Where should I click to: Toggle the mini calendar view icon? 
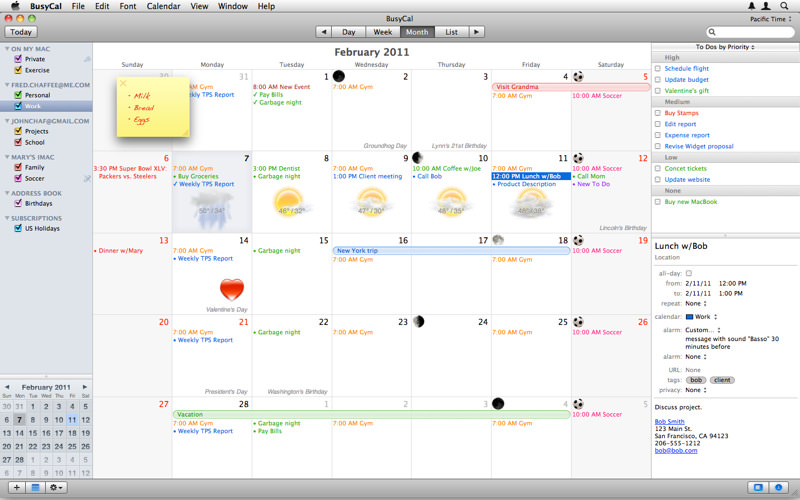tap(35, 487)
